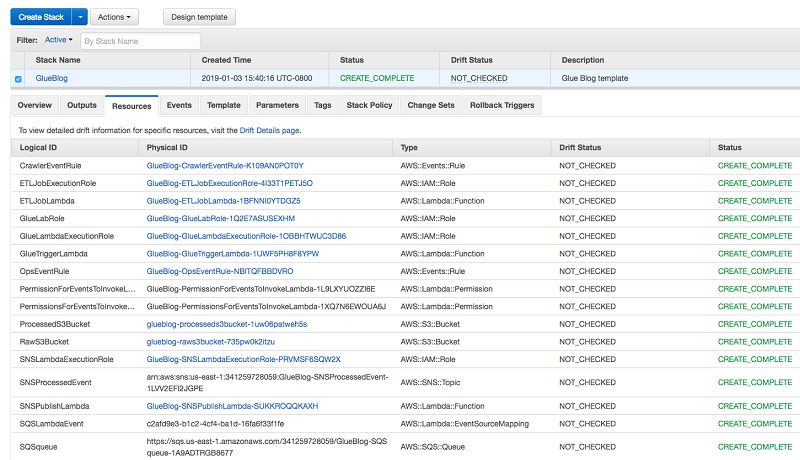Expand the Active filter dropdown
This screenshot has width=800, height=460.
tap(60, 41)
